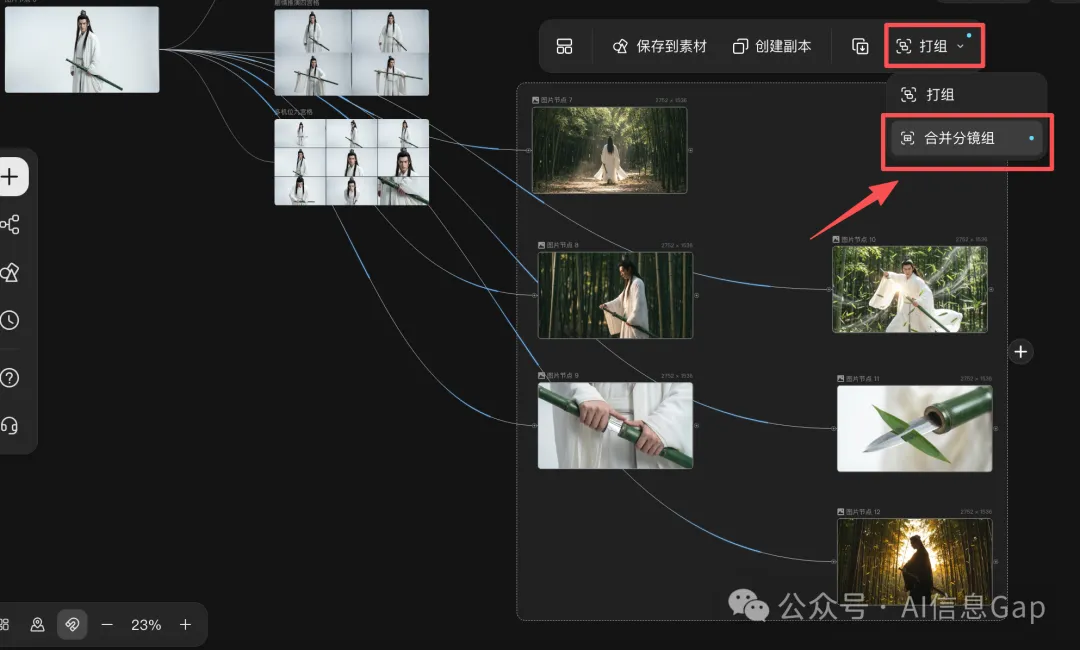
Task: Toggle the highlighted link-off icon at bottom
Action: (x=72, y=625)
